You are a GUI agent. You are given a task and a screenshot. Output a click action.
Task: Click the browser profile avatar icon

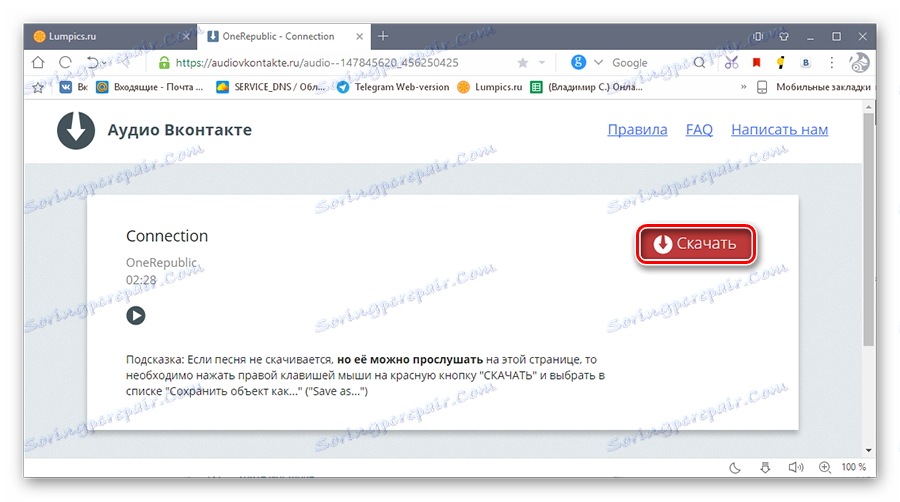pos(859,63)
